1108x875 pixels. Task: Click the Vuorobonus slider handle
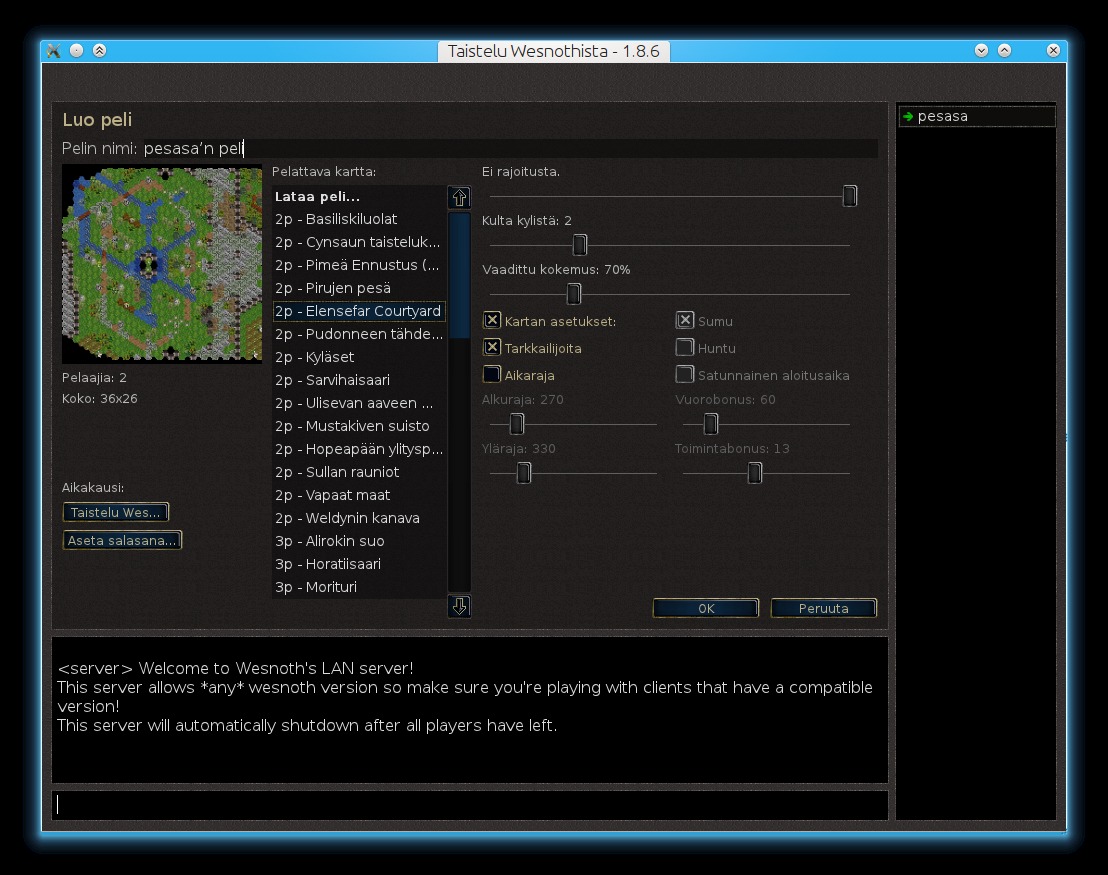click(x=711, y=424)
